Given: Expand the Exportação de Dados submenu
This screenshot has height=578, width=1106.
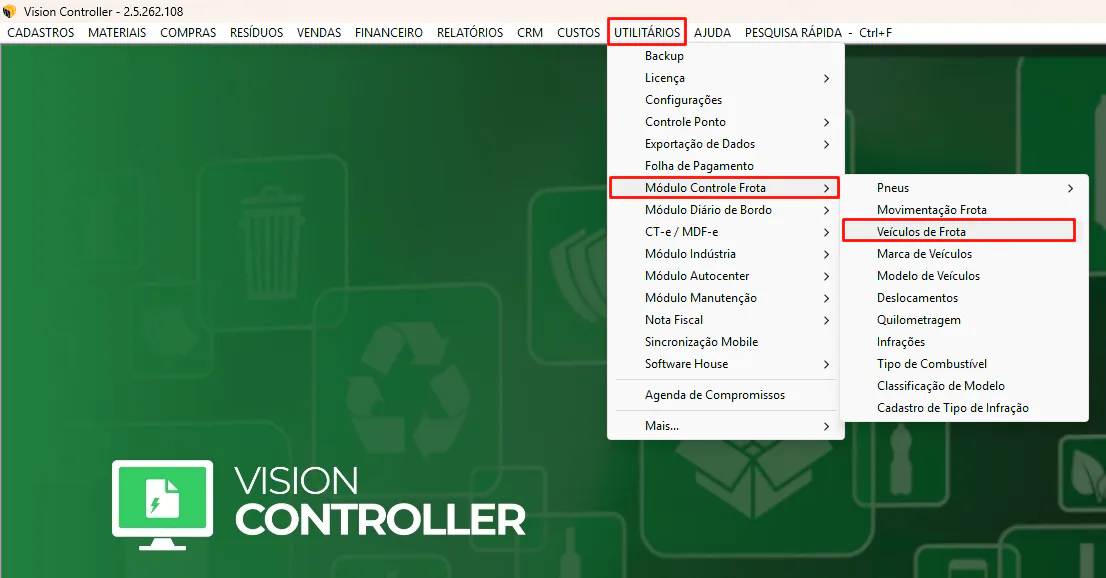Looking at the screenshot, I should click(x=726, y=143).
